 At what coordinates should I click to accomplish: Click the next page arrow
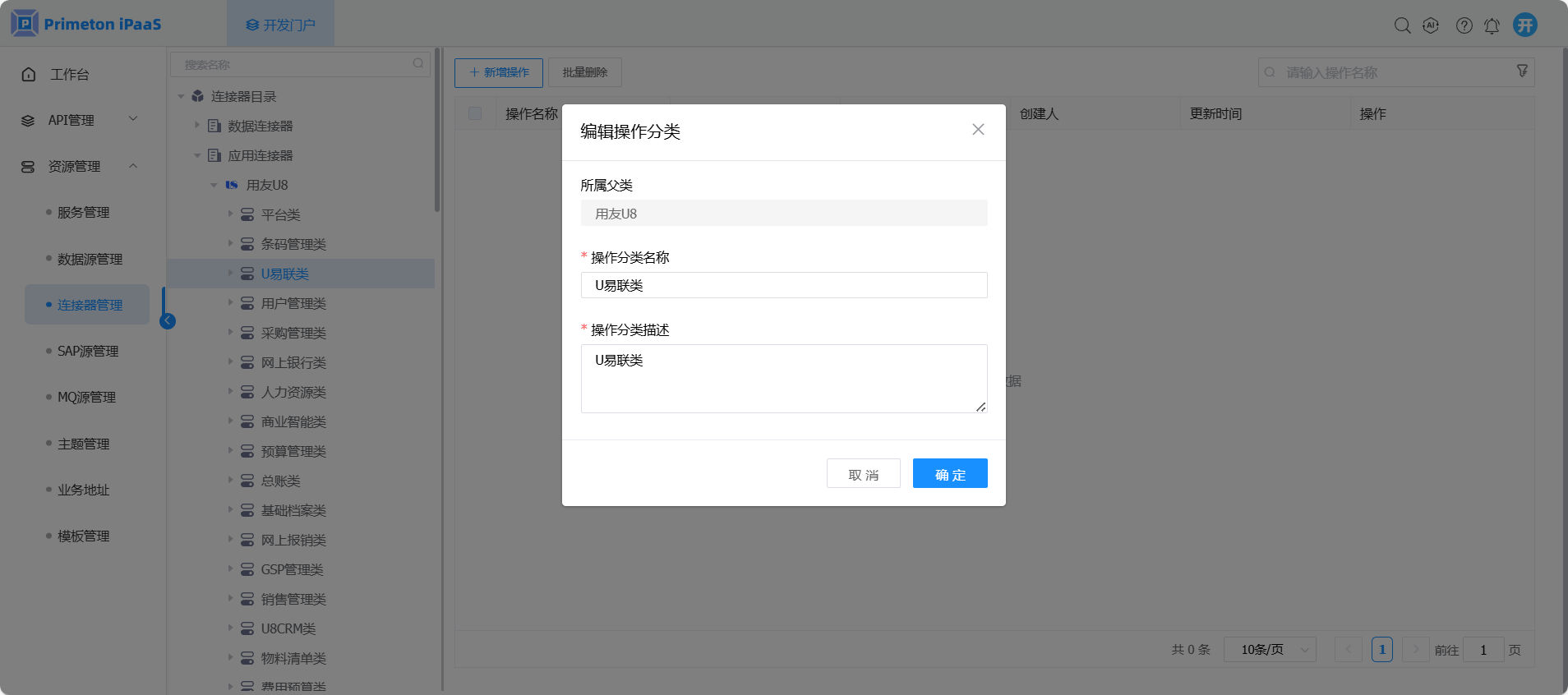click(x=1415, y=650)
